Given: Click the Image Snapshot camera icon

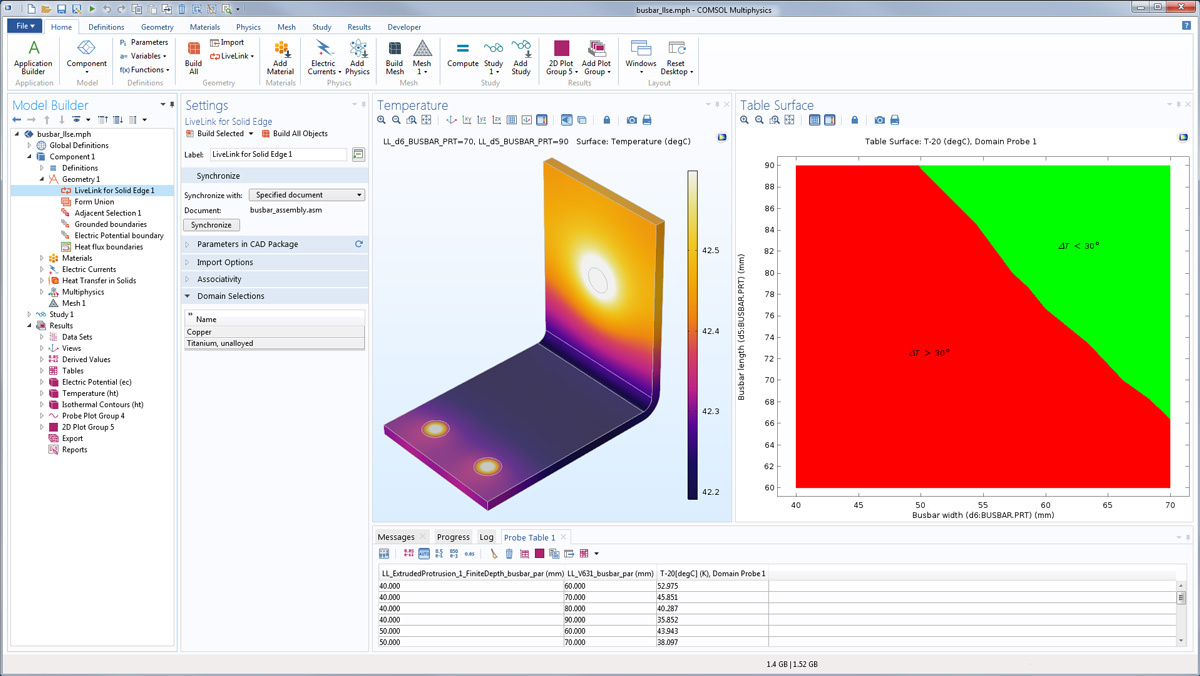Looking at the screenshot, I should pos(630,120).
